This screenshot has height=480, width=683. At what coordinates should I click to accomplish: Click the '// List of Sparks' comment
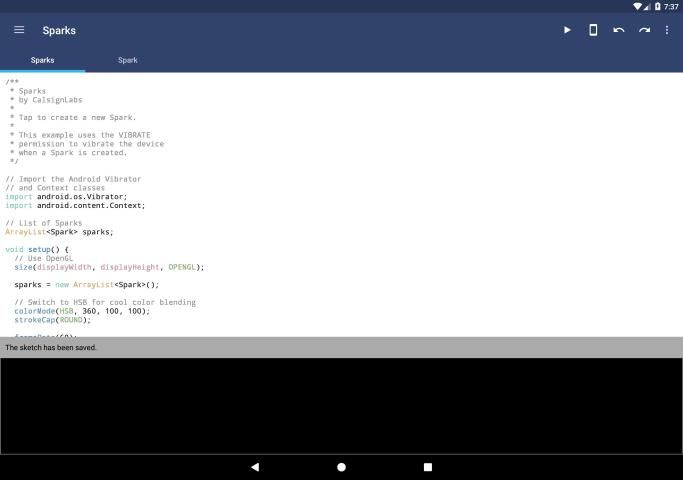pos(44,223)
